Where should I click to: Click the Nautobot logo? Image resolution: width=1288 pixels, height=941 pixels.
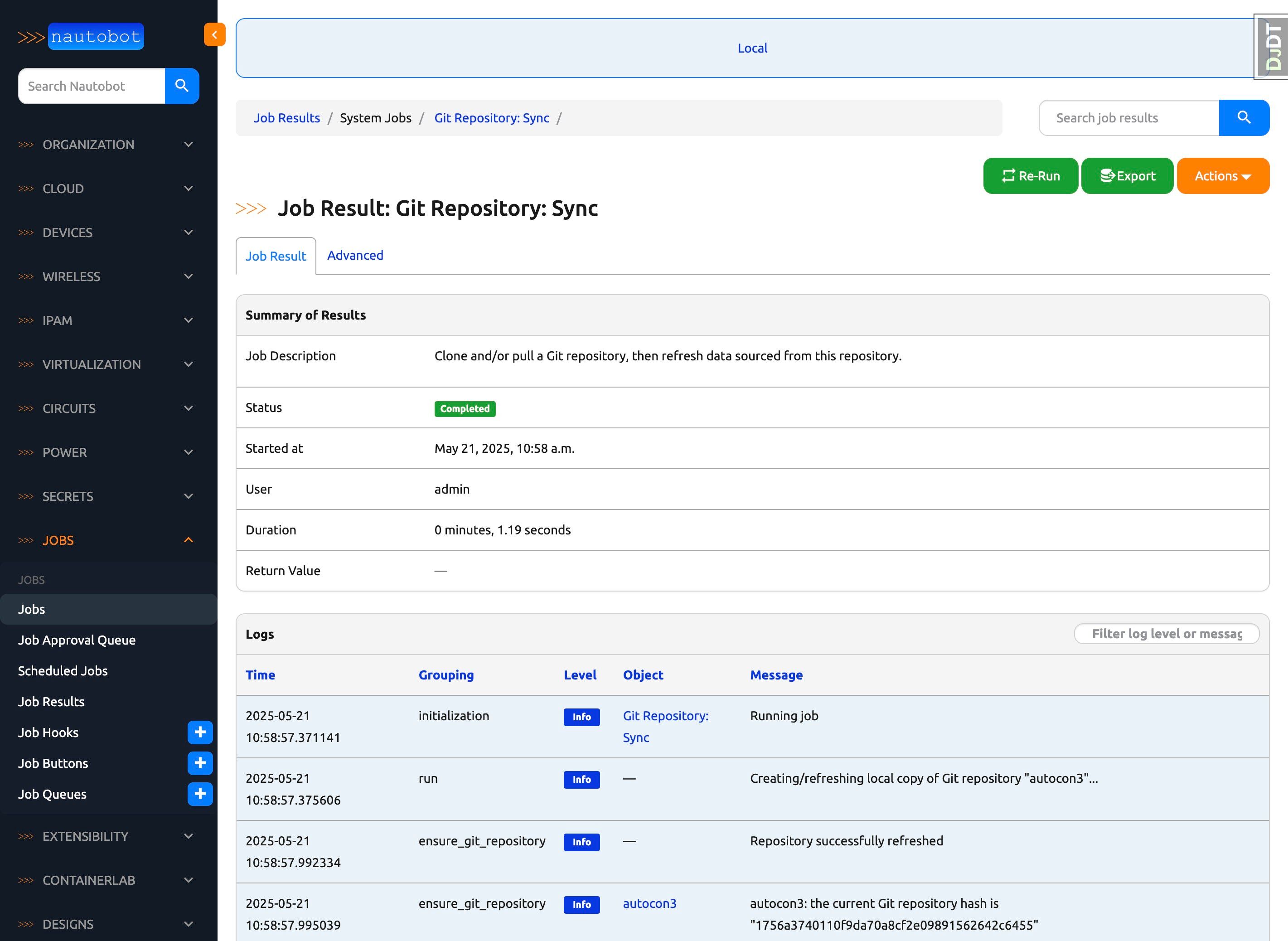tap(82, 36)
